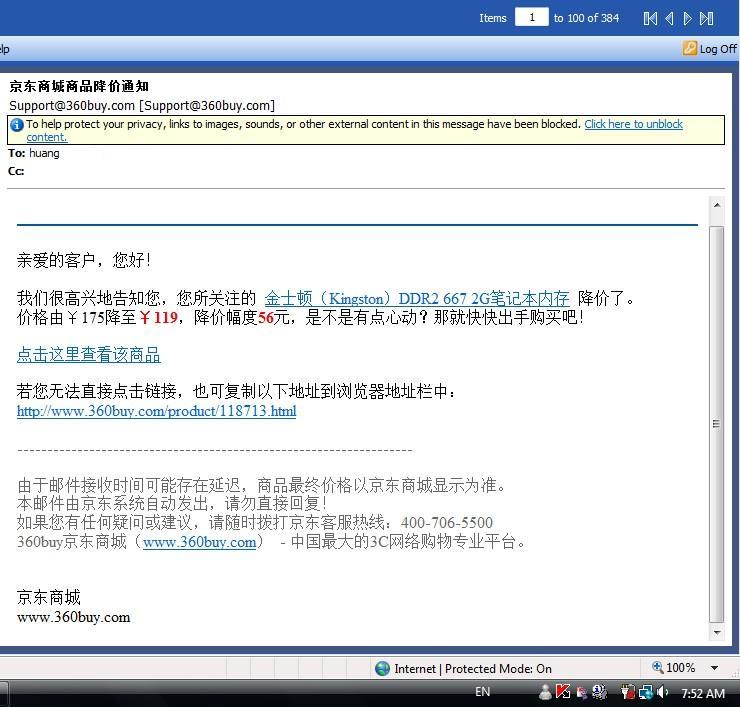Click the 100% zoom level text
The width and height of the screenshot is (740, 707).
[680, 667]
